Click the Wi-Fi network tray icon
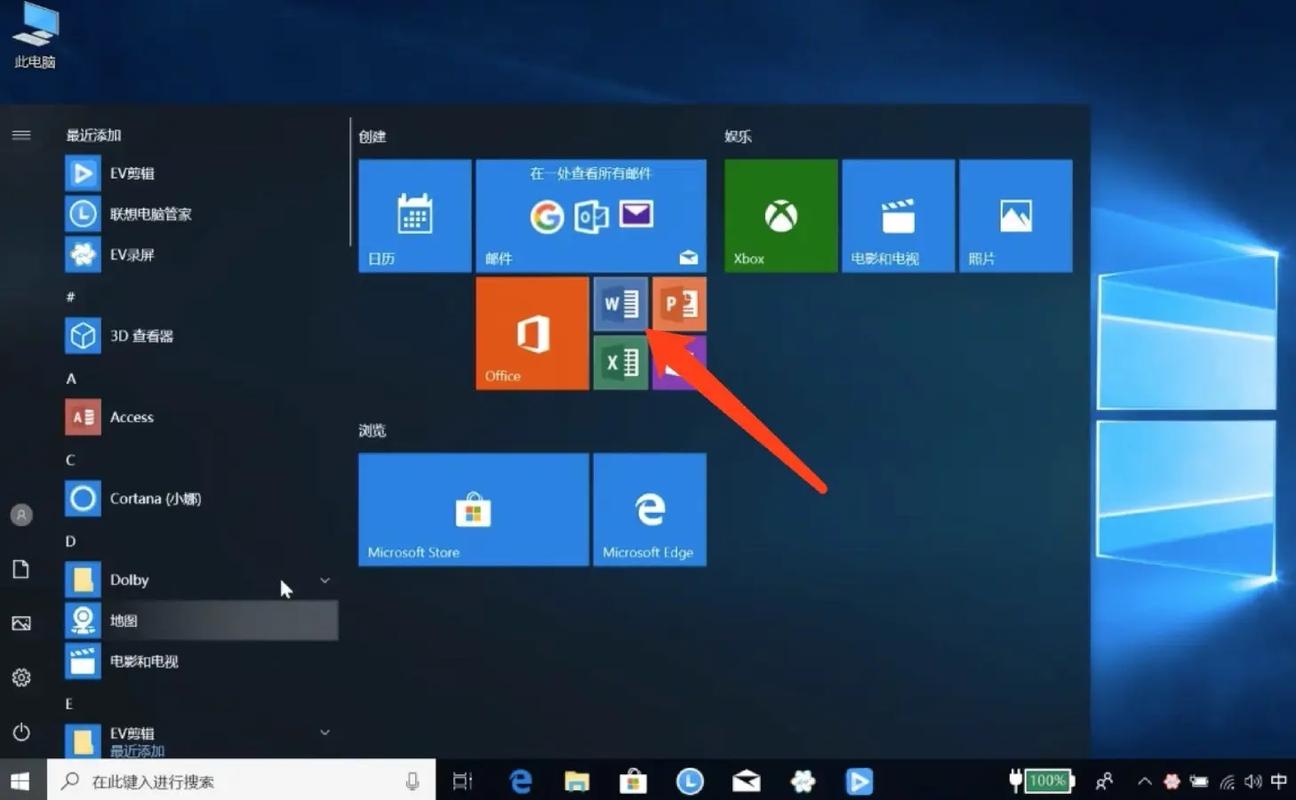Image resolution: width=1296 pixels, height=800 pixels. 1227,781
